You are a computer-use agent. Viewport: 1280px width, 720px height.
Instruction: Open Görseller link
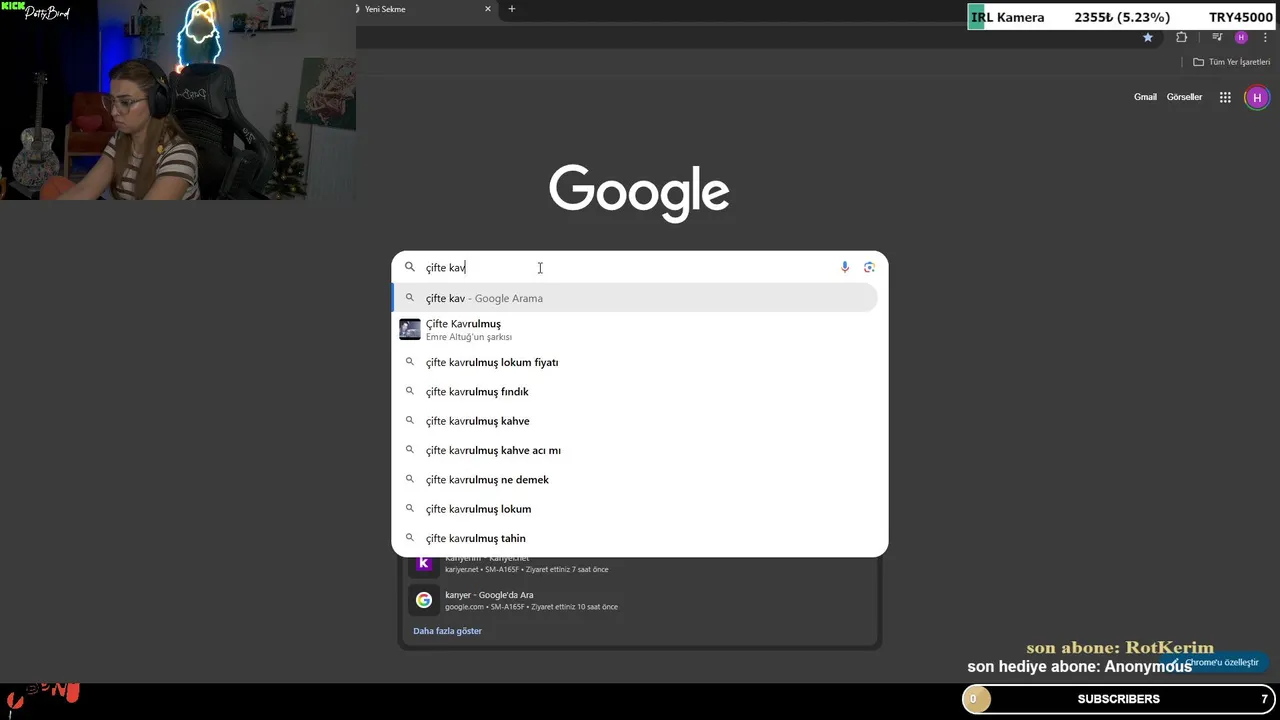(1184, 97)
